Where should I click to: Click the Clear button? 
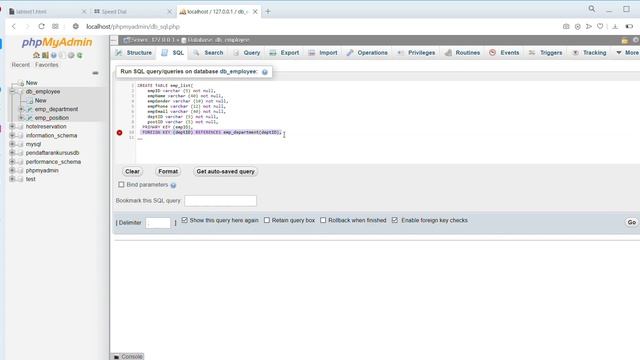click(132, 172)
